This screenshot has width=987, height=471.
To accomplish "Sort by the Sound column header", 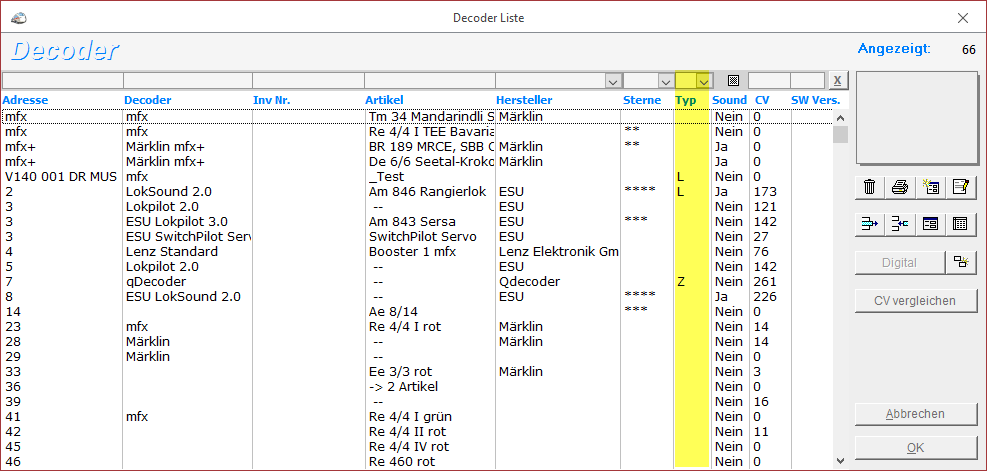I will point(730,100).
